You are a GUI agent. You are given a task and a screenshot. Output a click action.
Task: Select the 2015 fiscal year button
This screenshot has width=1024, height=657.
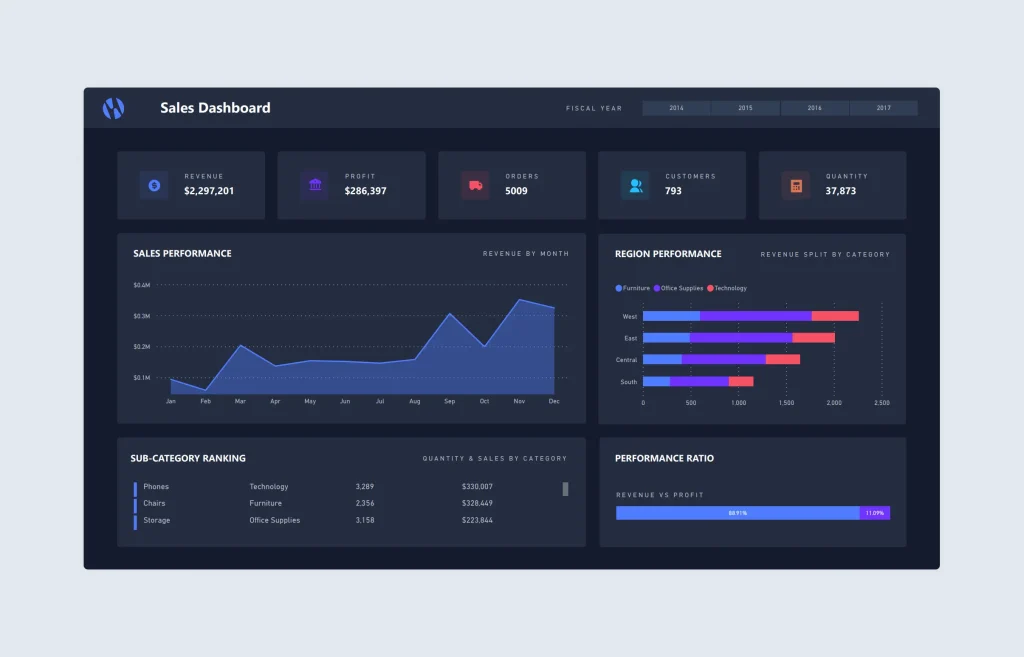745,108
